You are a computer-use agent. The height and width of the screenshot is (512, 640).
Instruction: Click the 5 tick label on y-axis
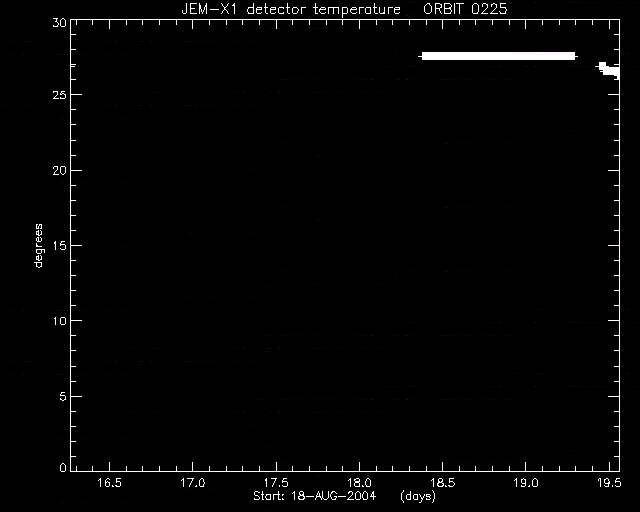coord(63,396)
